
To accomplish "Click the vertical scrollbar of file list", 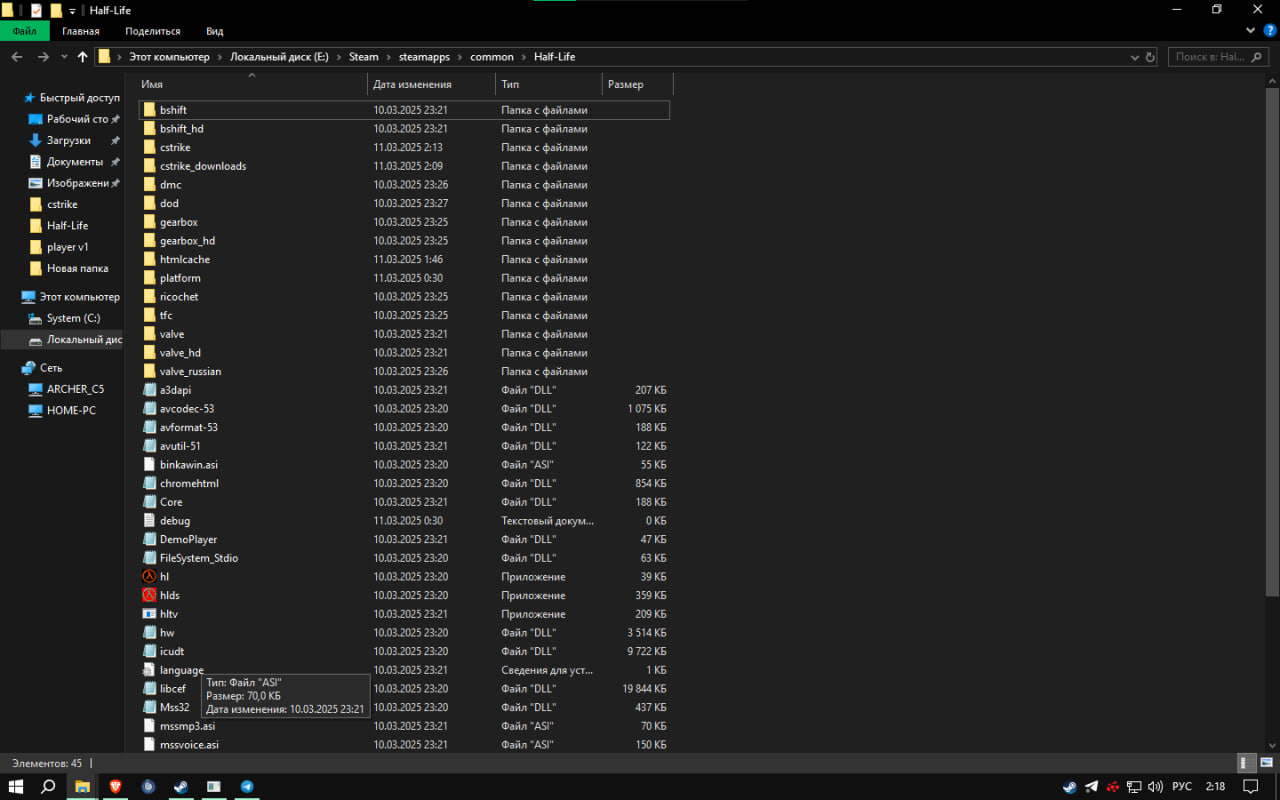I will coord(1273,340).
